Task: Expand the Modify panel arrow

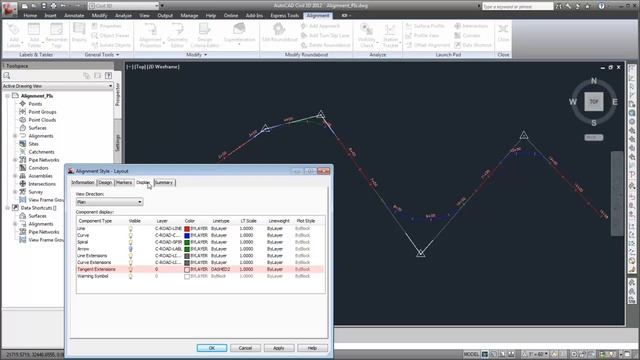Action: [205, 55]
